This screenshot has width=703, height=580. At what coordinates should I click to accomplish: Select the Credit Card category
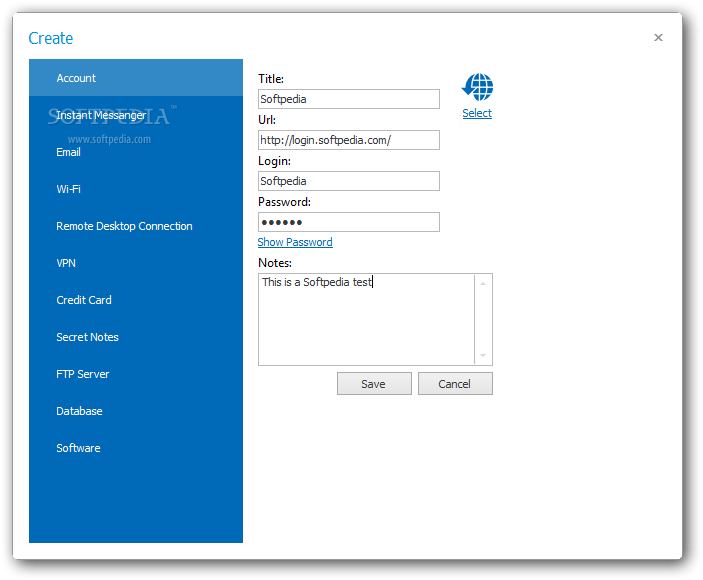coord(136,300)
